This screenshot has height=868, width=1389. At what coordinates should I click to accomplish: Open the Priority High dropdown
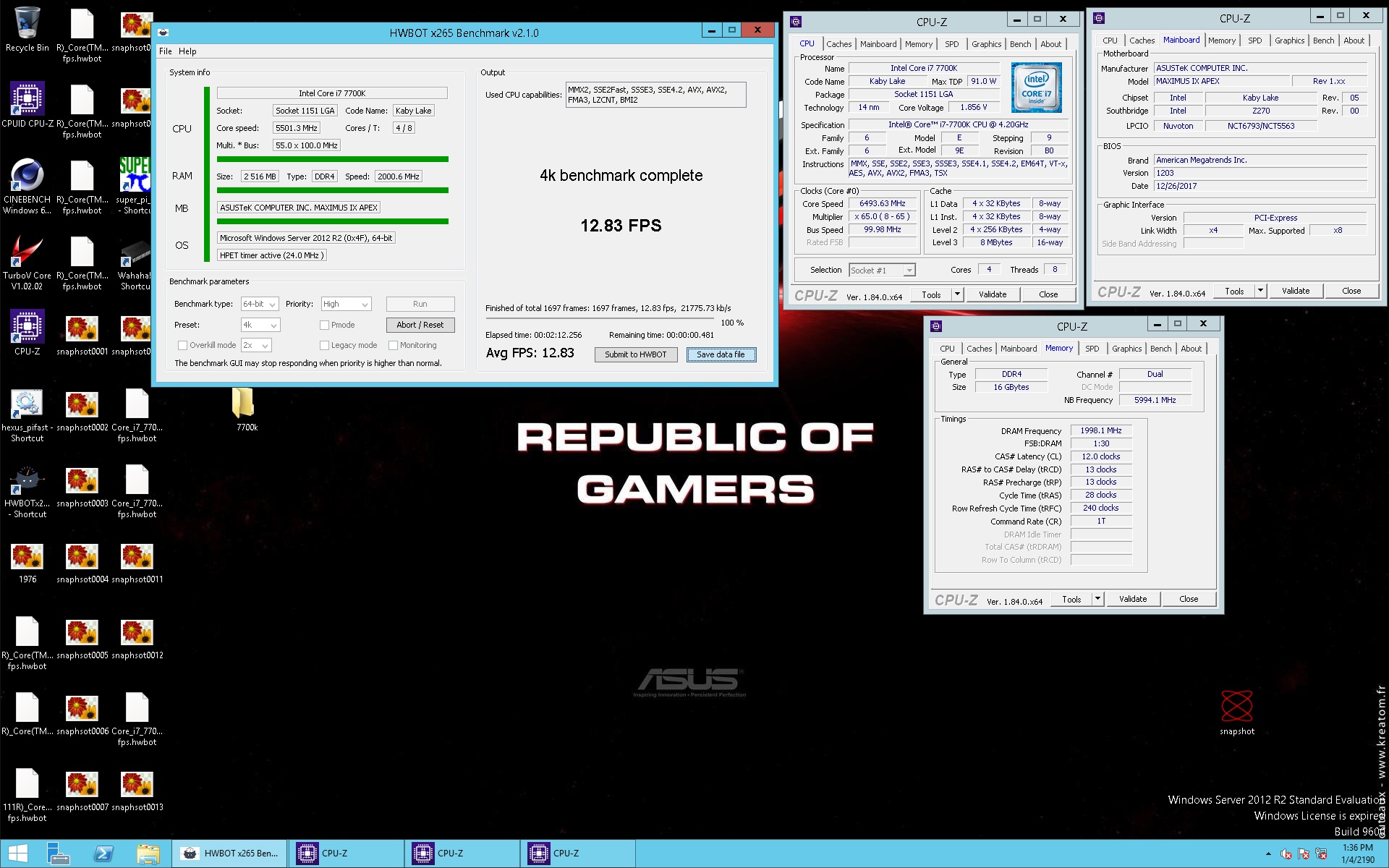pyautogui.click(x=346, y=305)
